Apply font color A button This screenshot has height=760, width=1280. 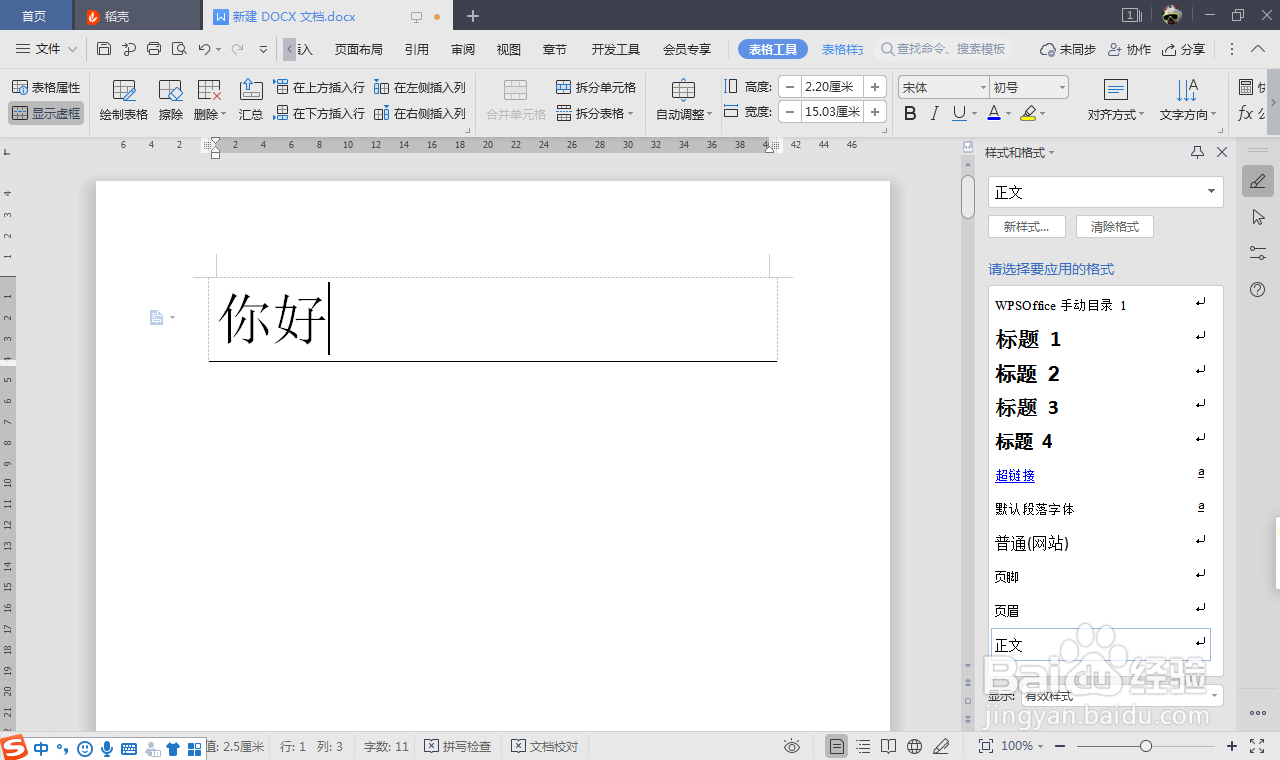coord(994,114)
